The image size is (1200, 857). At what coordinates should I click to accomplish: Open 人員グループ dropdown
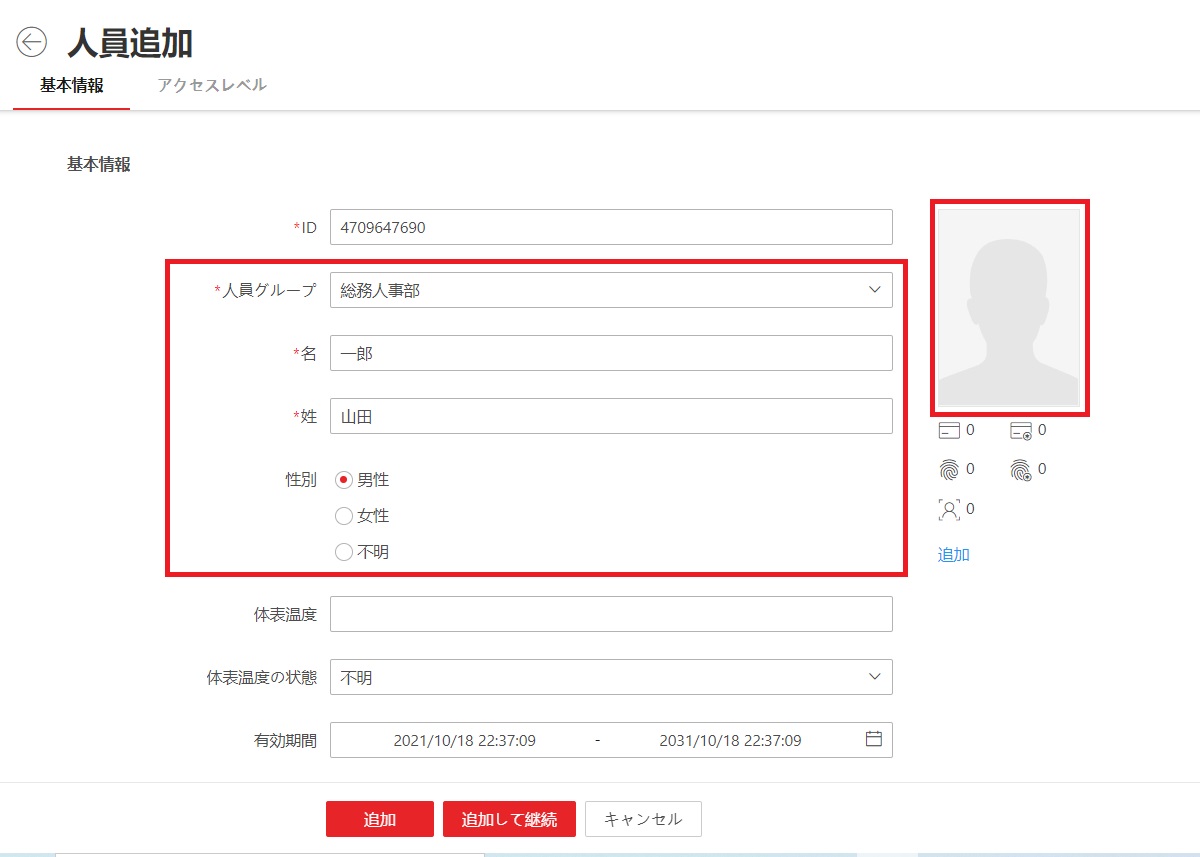point(611,290)
